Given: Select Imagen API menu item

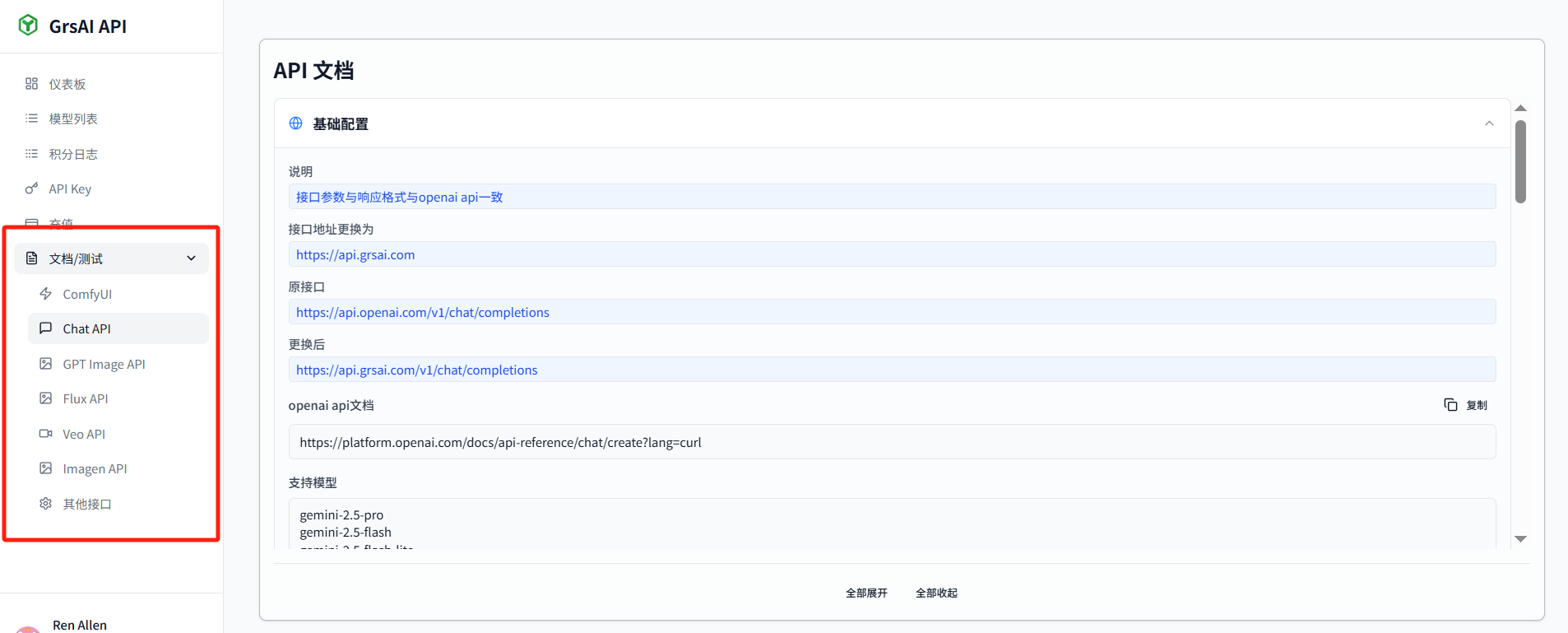Looking at the screenshot, I should [118, 468].
